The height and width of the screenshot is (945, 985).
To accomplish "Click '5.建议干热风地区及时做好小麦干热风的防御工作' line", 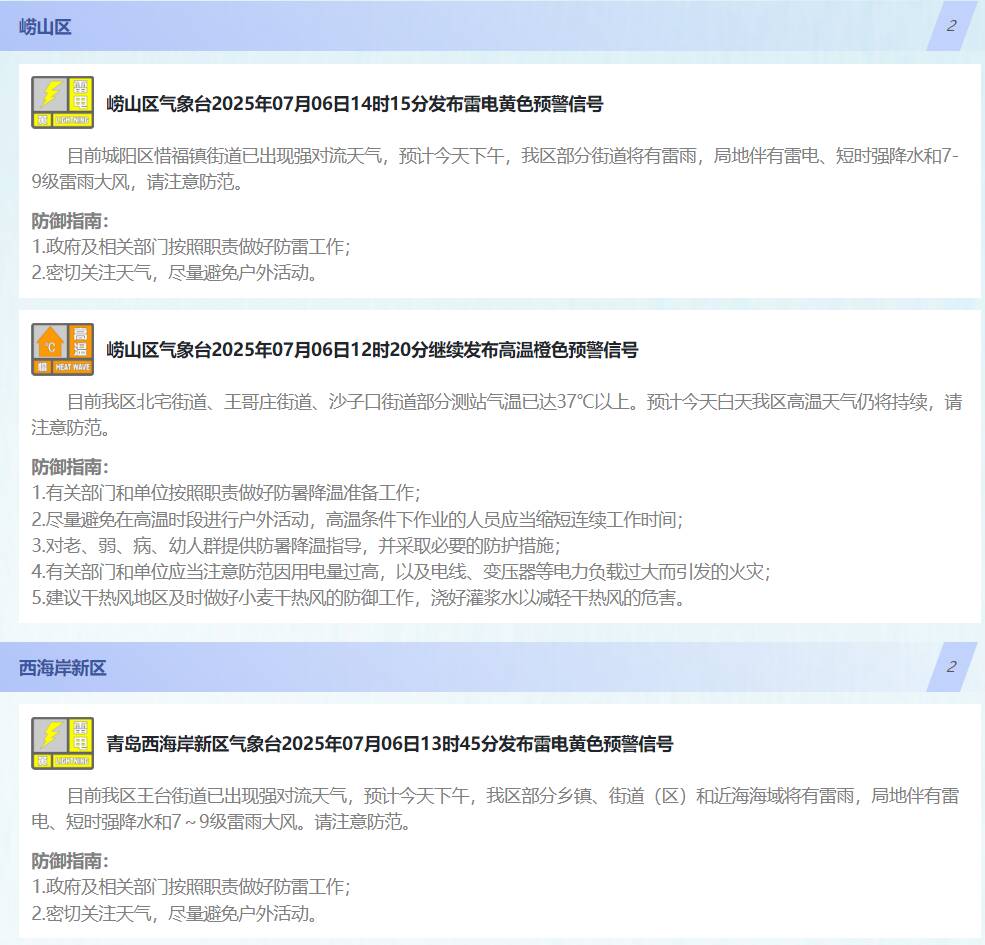I will click(358, 598).
